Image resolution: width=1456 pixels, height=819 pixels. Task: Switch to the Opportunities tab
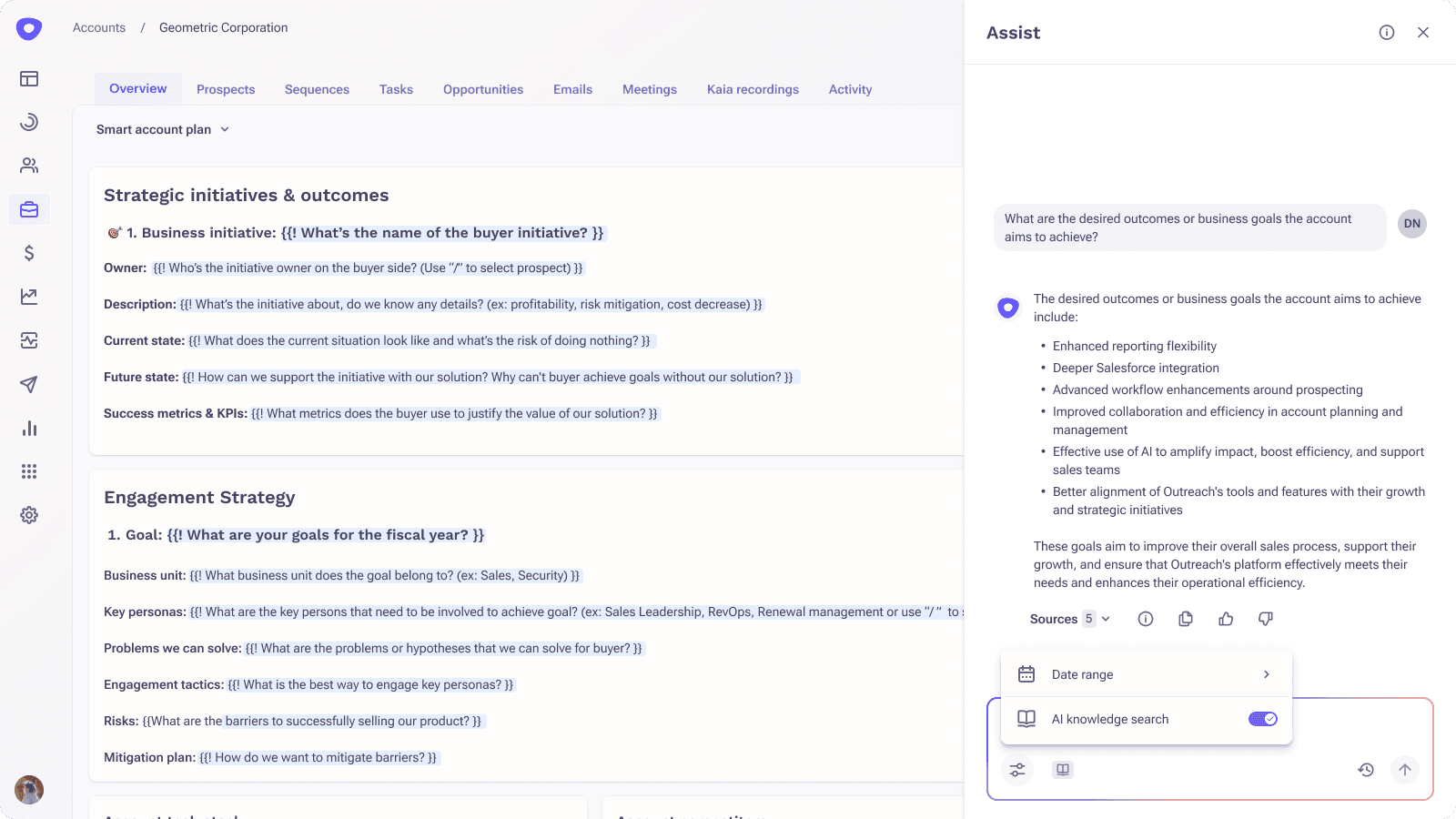[483, 89]
